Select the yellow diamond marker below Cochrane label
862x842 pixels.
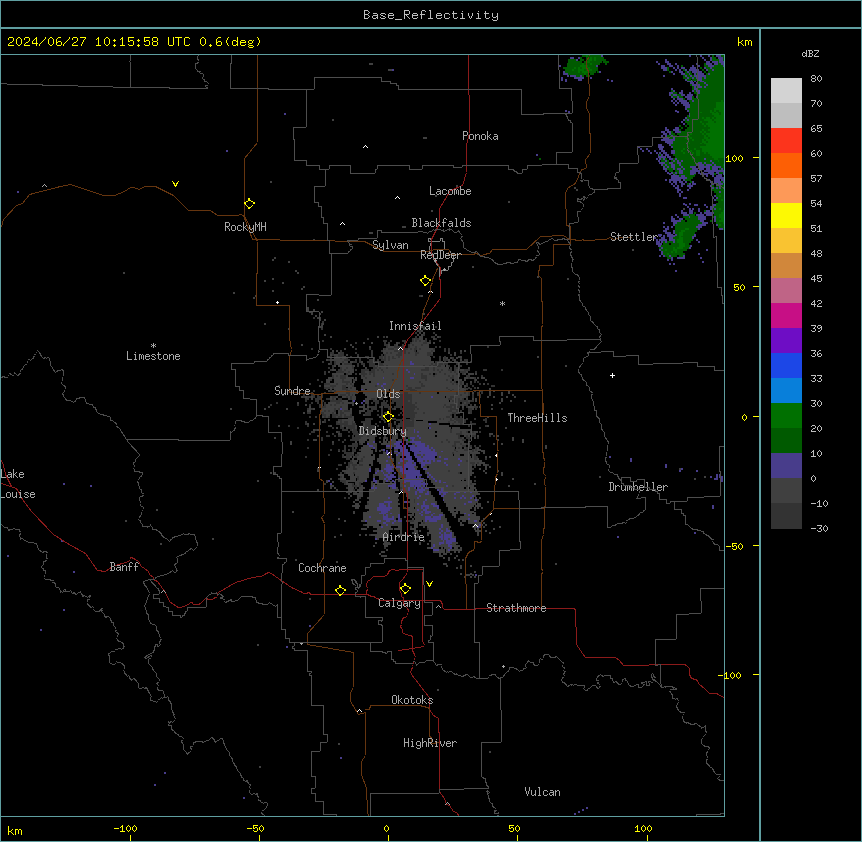[340, 590]
